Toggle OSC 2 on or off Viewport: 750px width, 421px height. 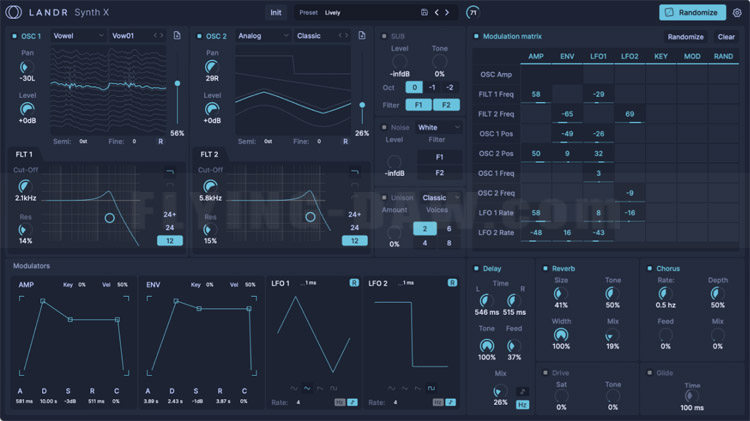pos(199,36)
